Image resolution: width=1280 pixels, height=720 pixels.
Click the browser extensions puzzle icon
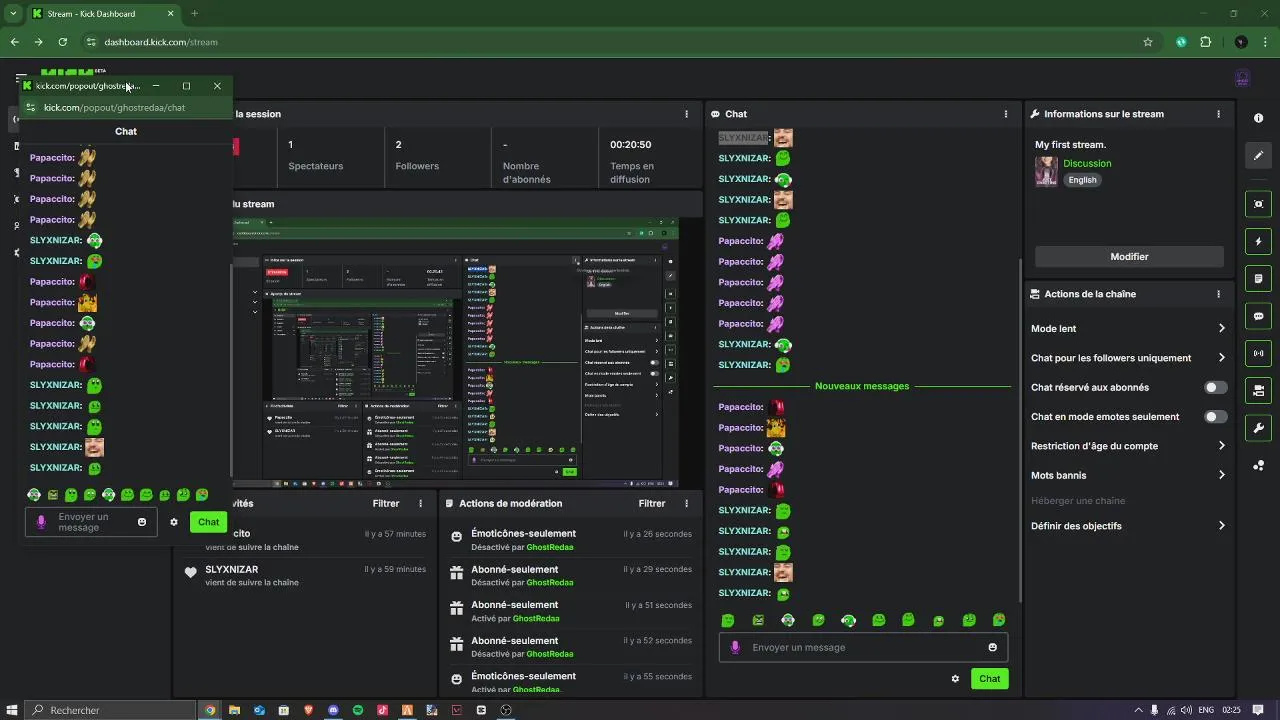pos(1205,42)
